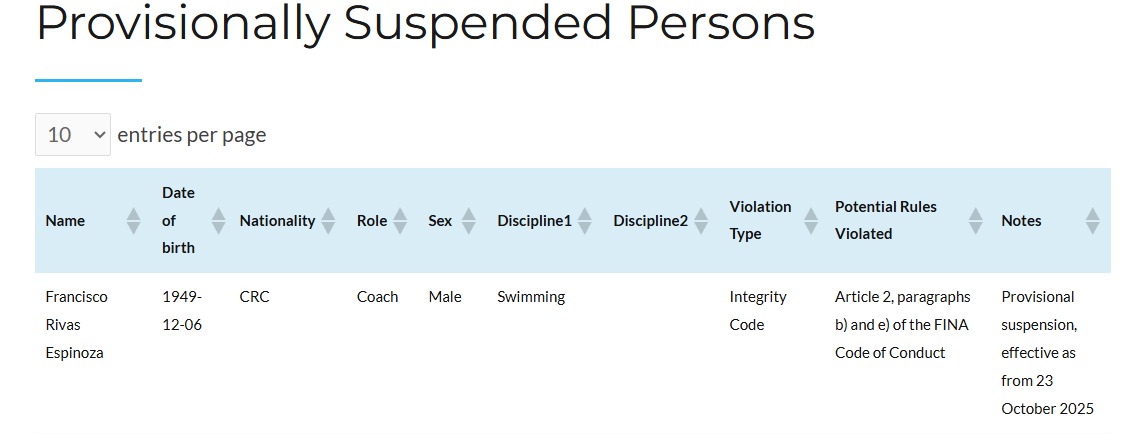The height and width of the screenshot is (434, 1145).
Task: Click the Name column header text
Action: (65, 221)
